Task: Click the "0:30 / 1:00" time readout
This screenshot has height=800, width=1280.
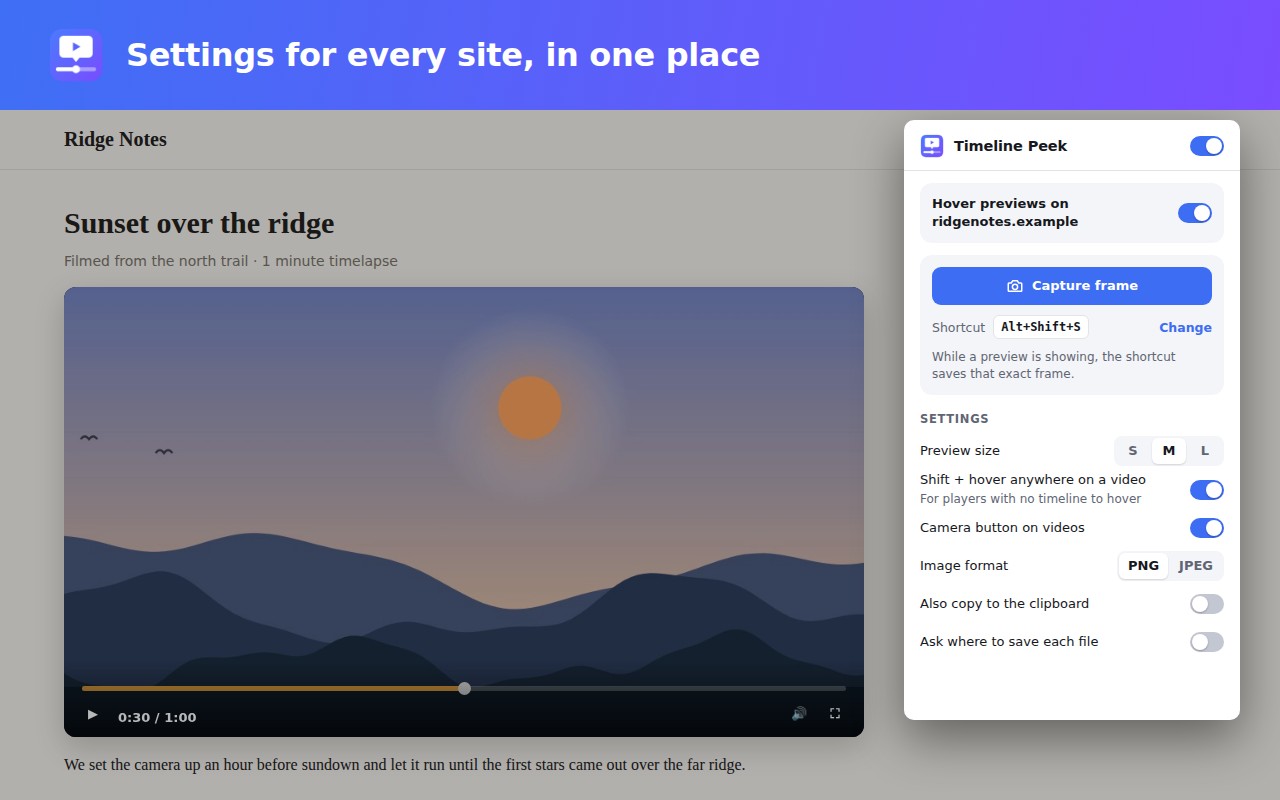Action: coord(157,717)
